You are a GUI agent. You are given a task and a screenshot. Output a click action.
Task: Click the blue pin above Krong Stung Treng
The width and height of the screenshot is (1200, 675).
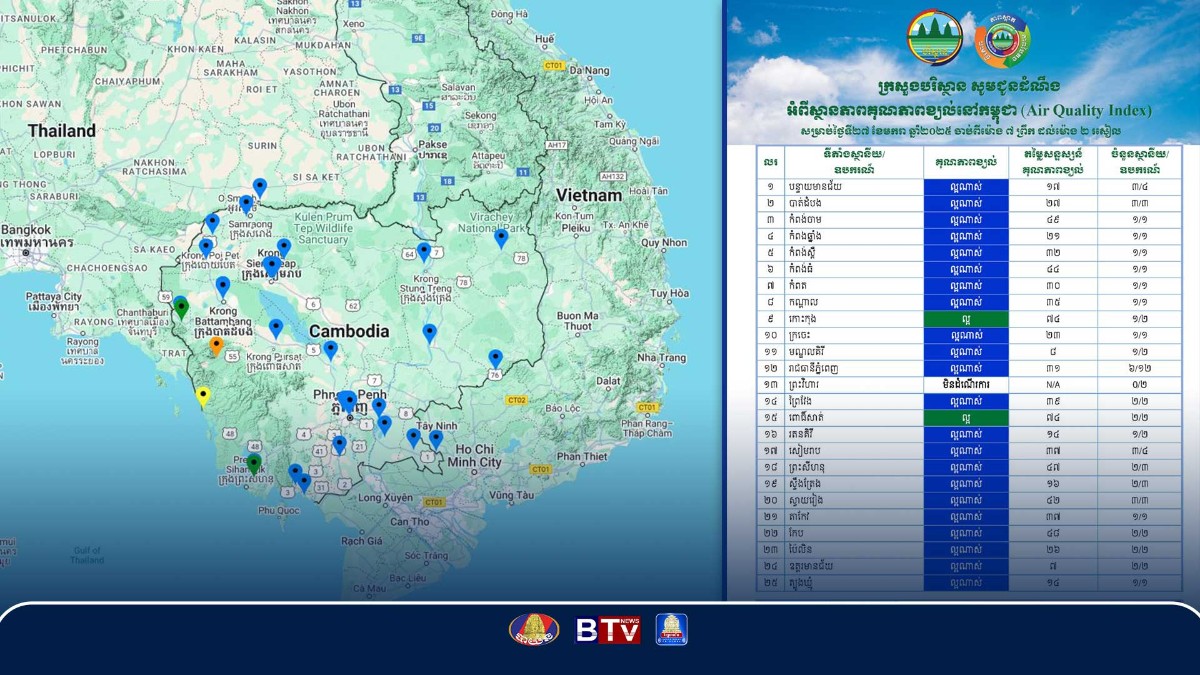[424, 253]
